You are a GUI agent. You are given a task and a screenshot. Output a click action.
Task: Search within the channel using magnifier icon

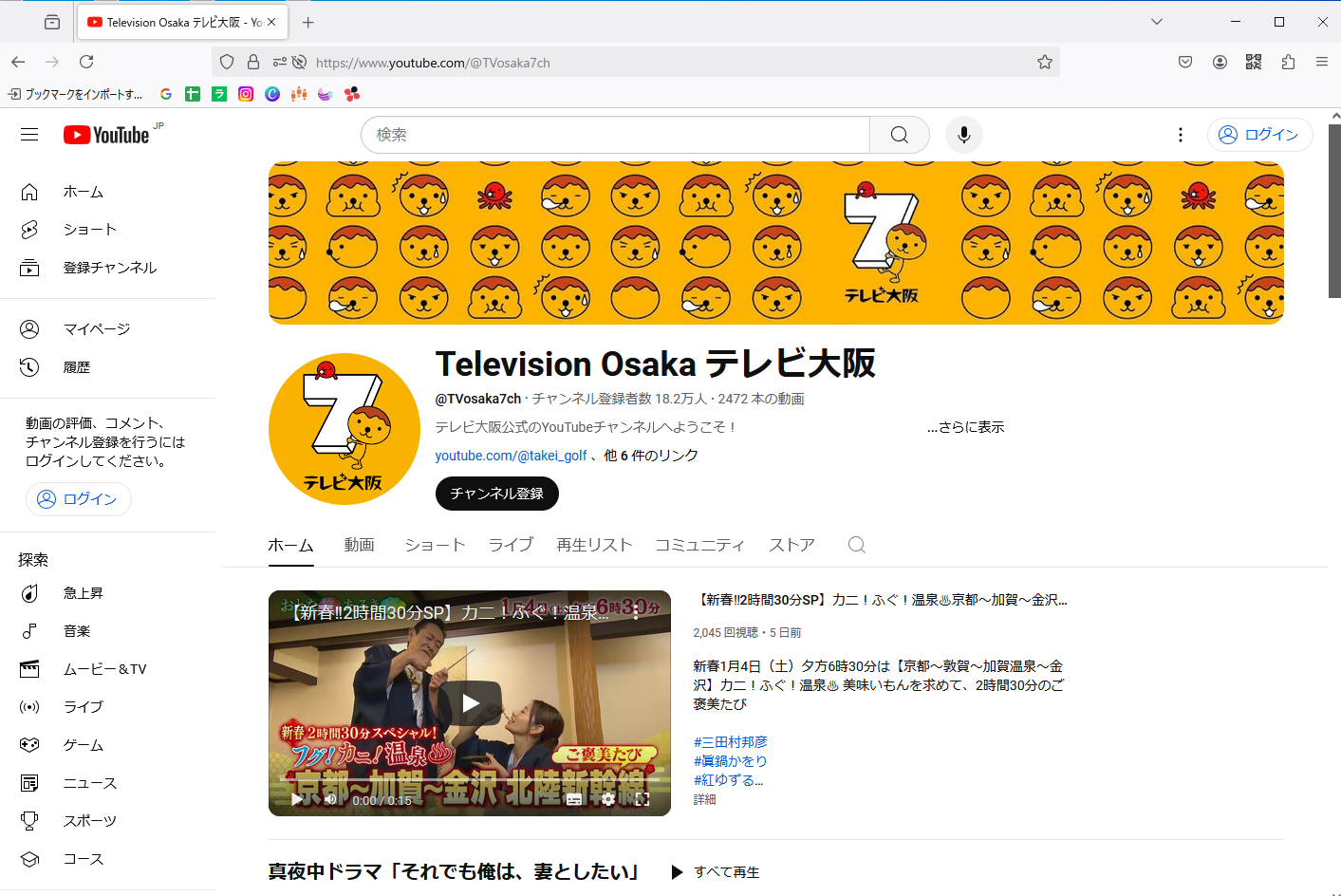856,545
